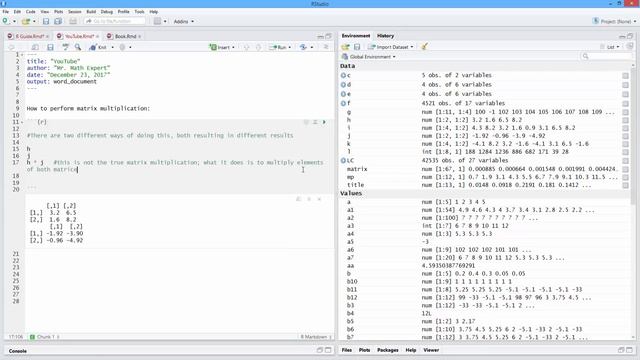This screenshot has height=360, width=640.
Task: Expand data frame f blue arrow
Action: 343,103
